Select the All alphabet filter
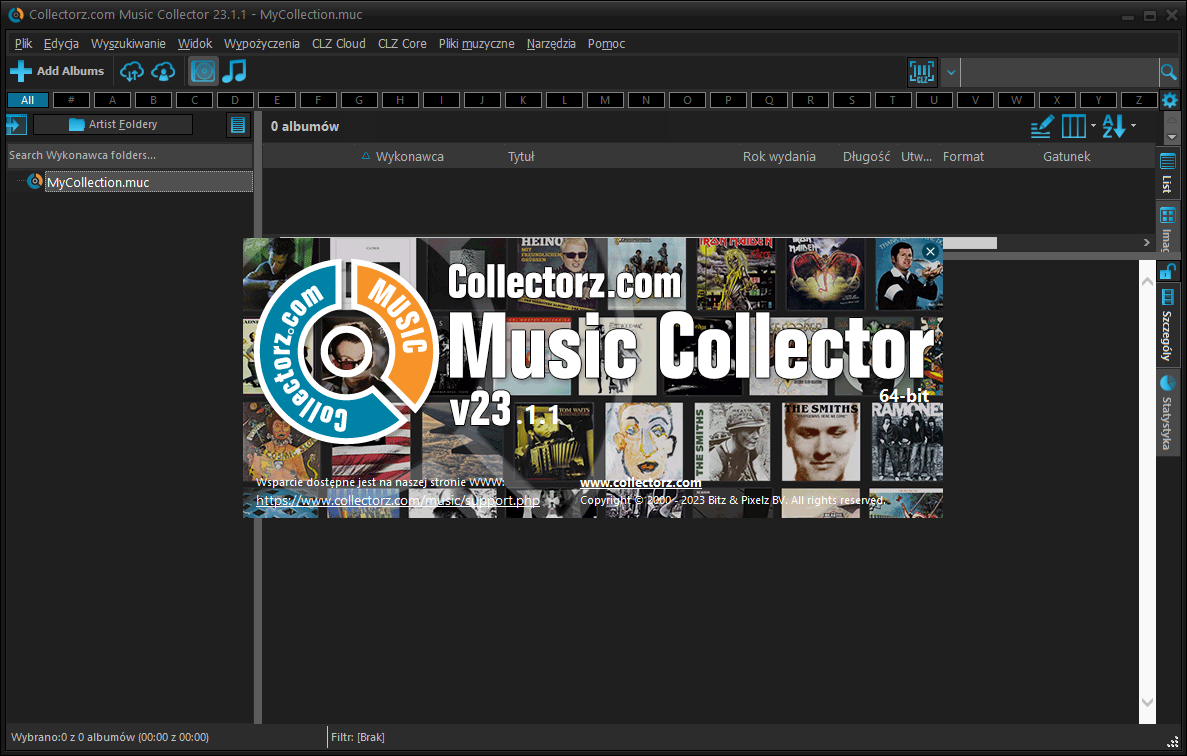The width and height of the screenshot is (1187, 756). pos(28,100)
